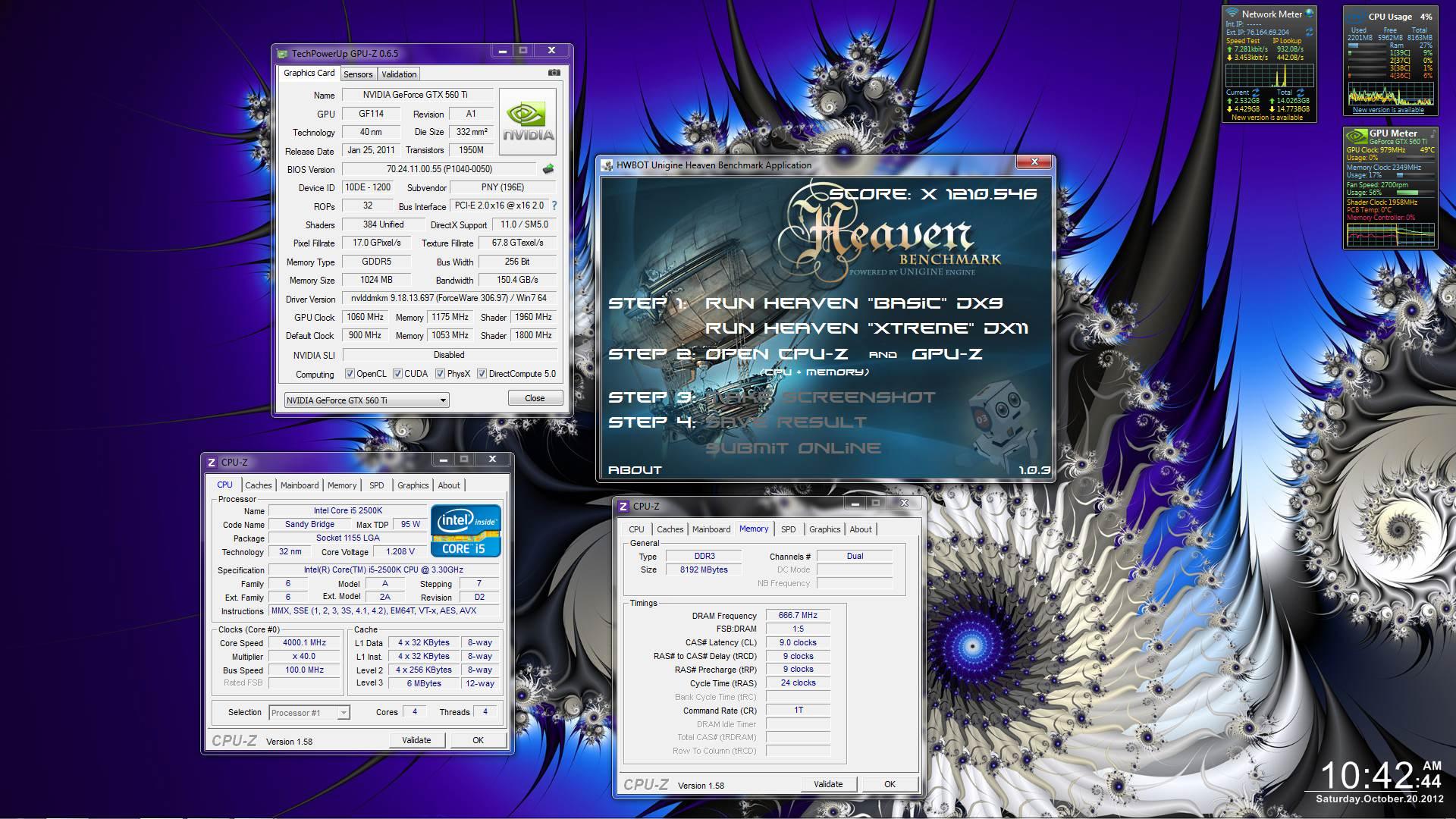Image resolution: width=1456 pixels, height=819 pixels.
Task: Switch to the Validation tab in GPU-Z
Action: (399, 74)
